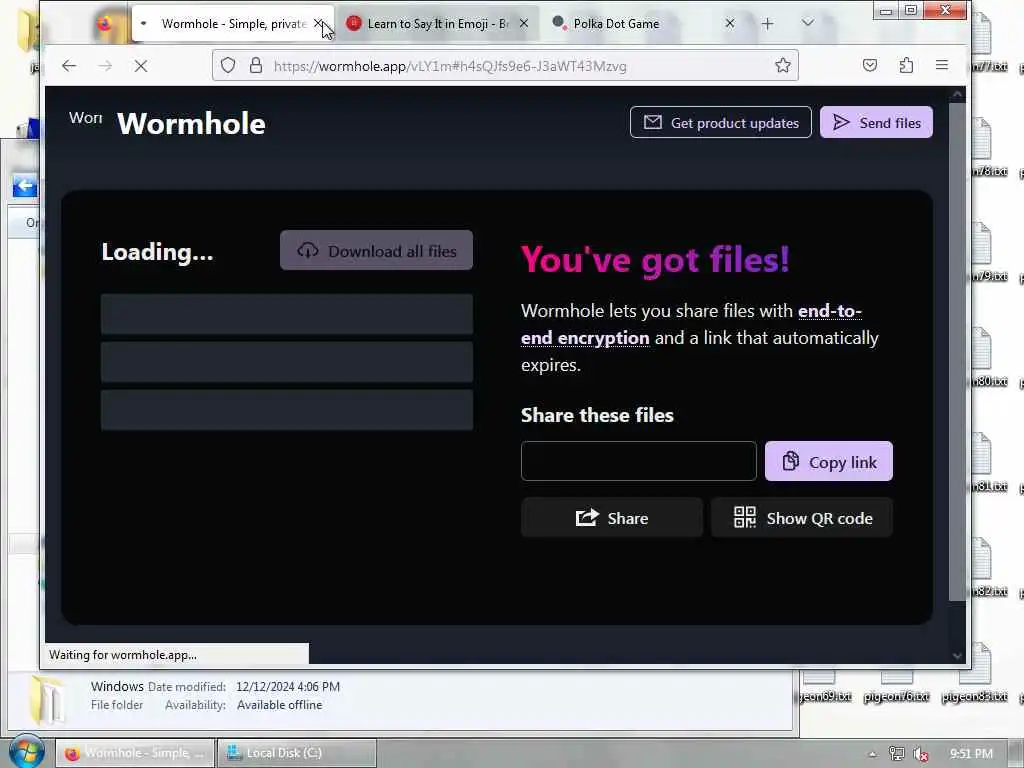The image size is (1024, 768).
Task: Click the Send files button
Action: (x=876, y=122)
